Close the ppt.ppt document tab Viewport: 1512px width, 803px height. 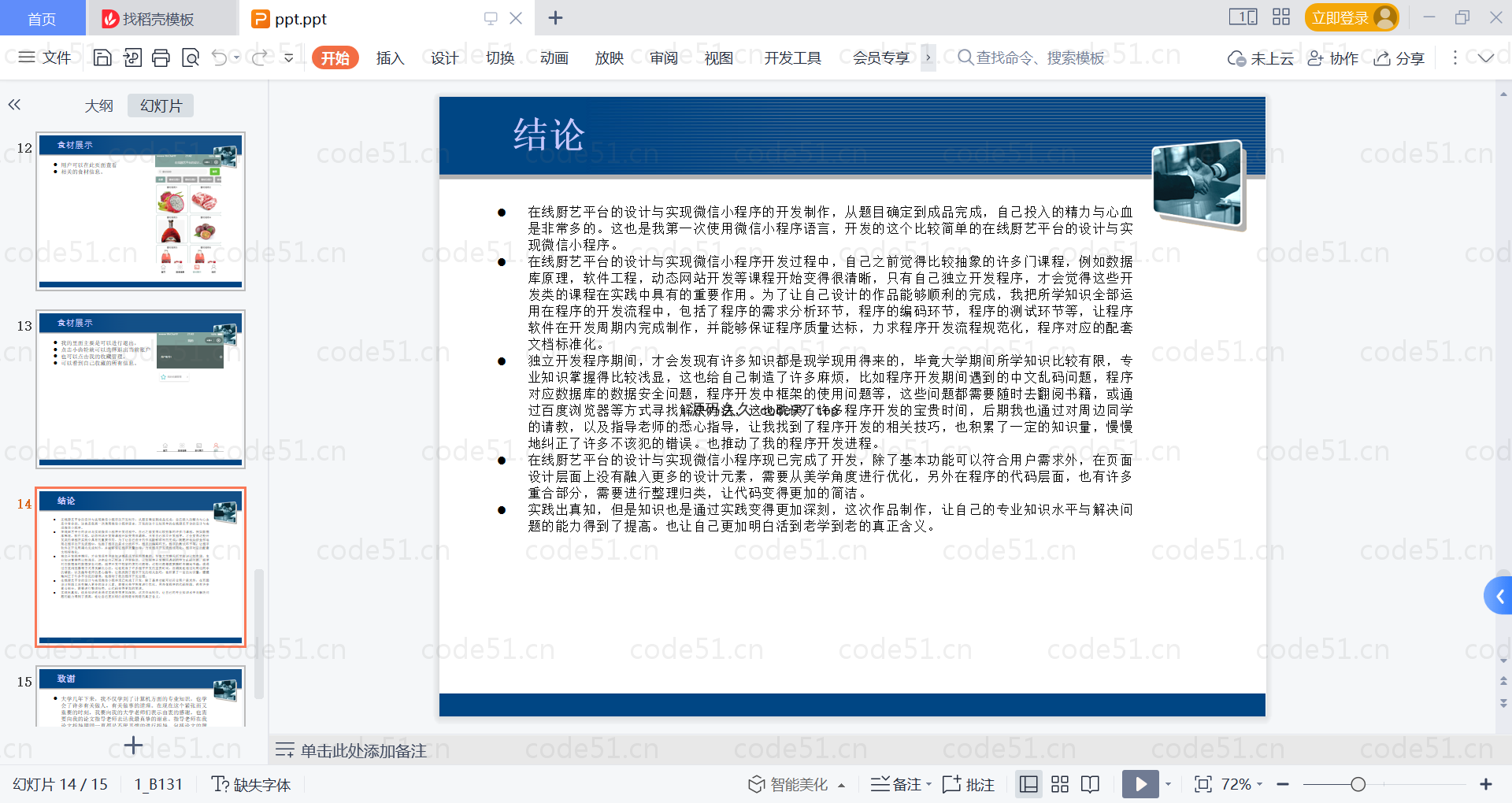tap(516, 18)
